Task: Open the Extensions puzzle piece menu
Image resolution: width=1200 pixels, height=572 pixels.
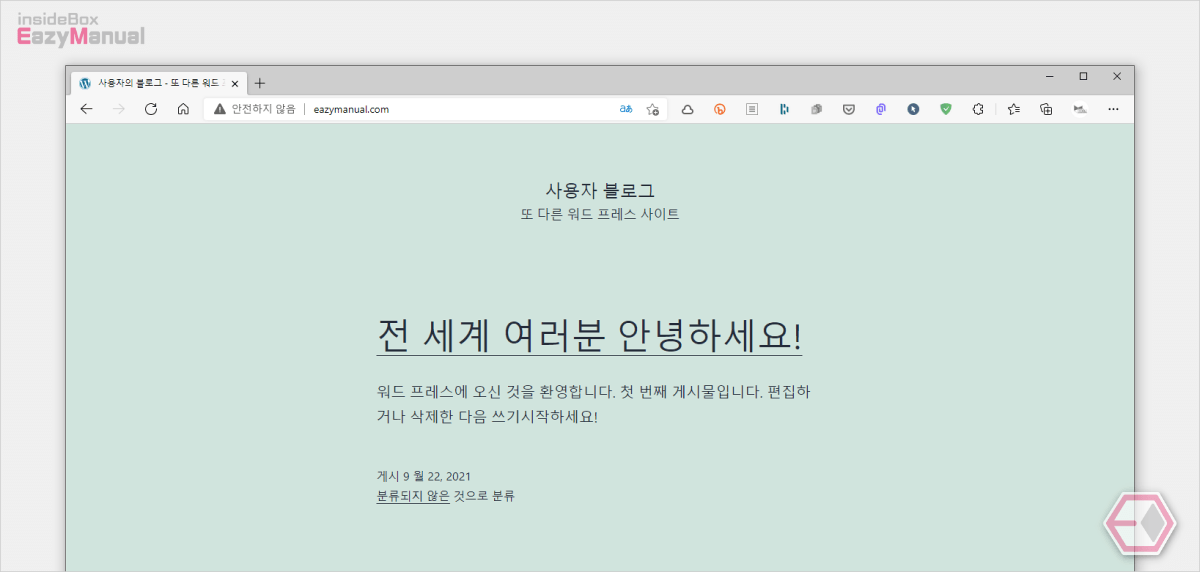Action: (978, 109)
